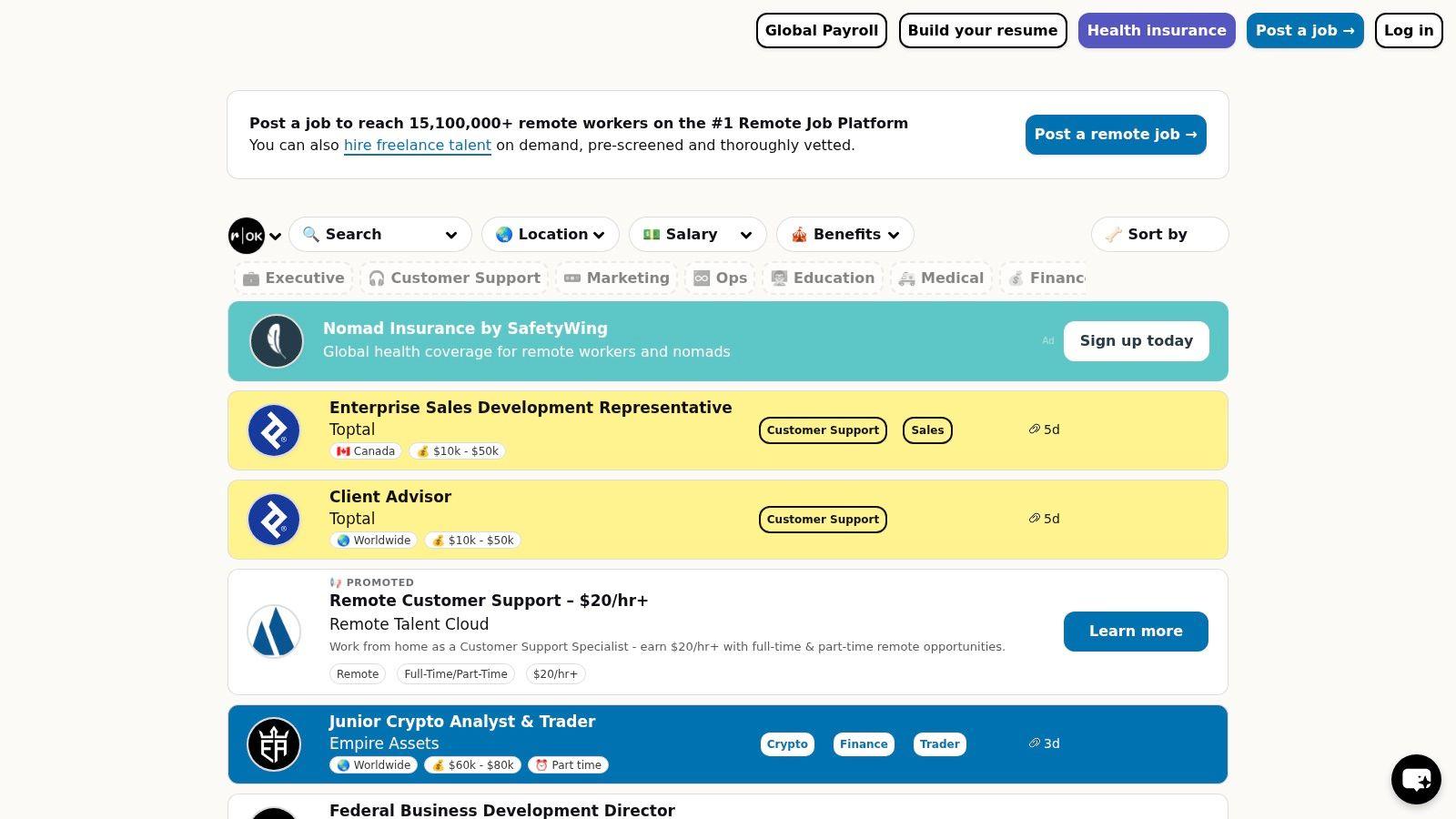Open Enterprise Sales Development Representative job title
Image resolution: width=1456 pixels, height=819 pixels.
[x=531, y=408]
